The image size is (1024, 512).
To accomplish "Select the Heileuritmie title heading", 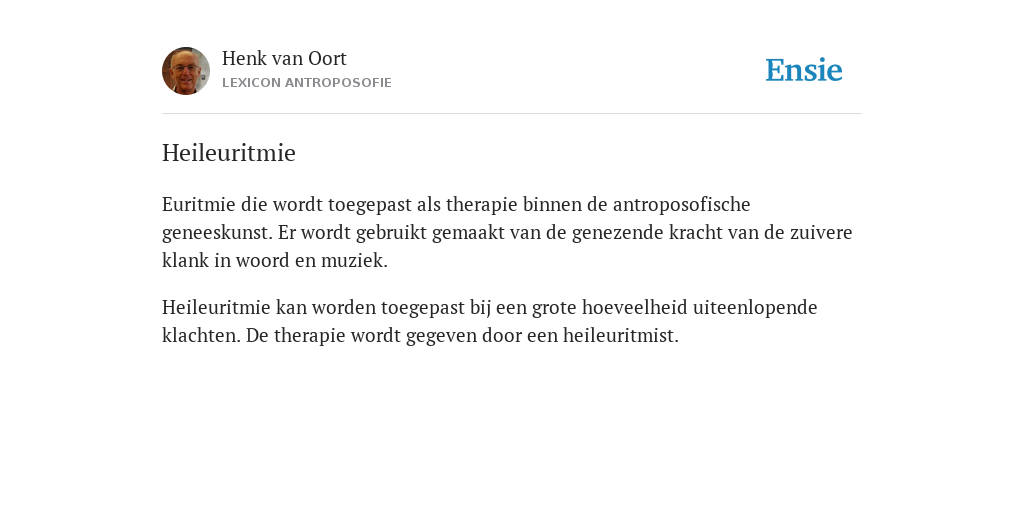I will click(229, 153).
